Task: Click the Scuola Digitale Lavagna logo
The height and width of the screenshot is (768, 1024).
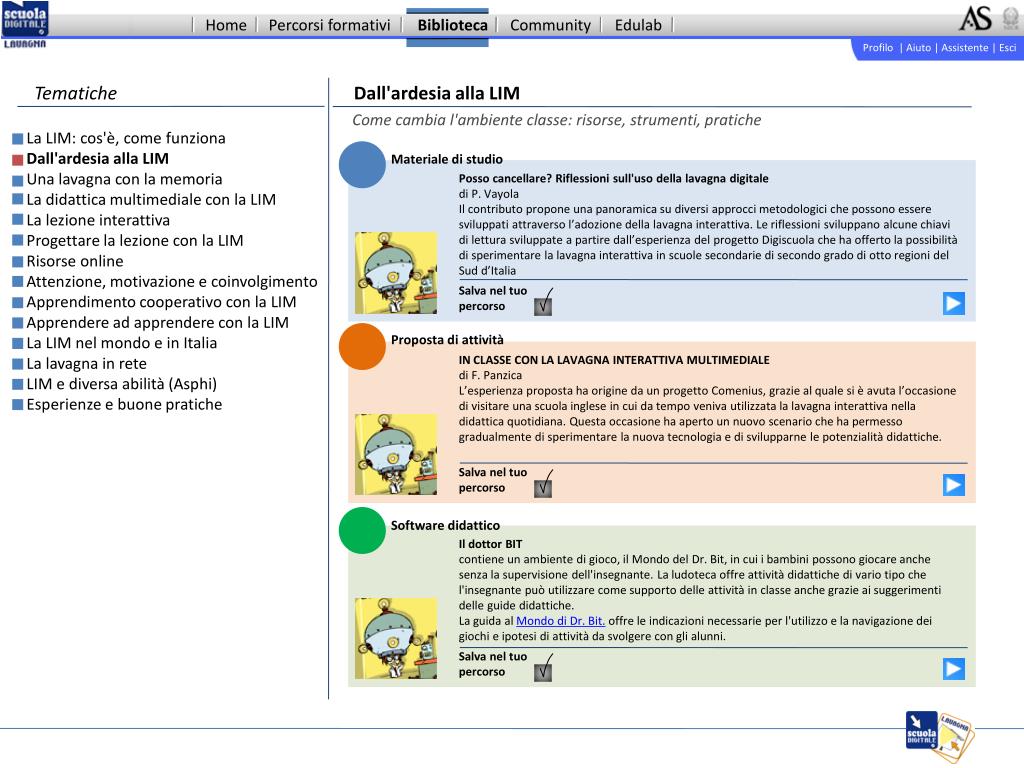Action: tap(25, 25)
